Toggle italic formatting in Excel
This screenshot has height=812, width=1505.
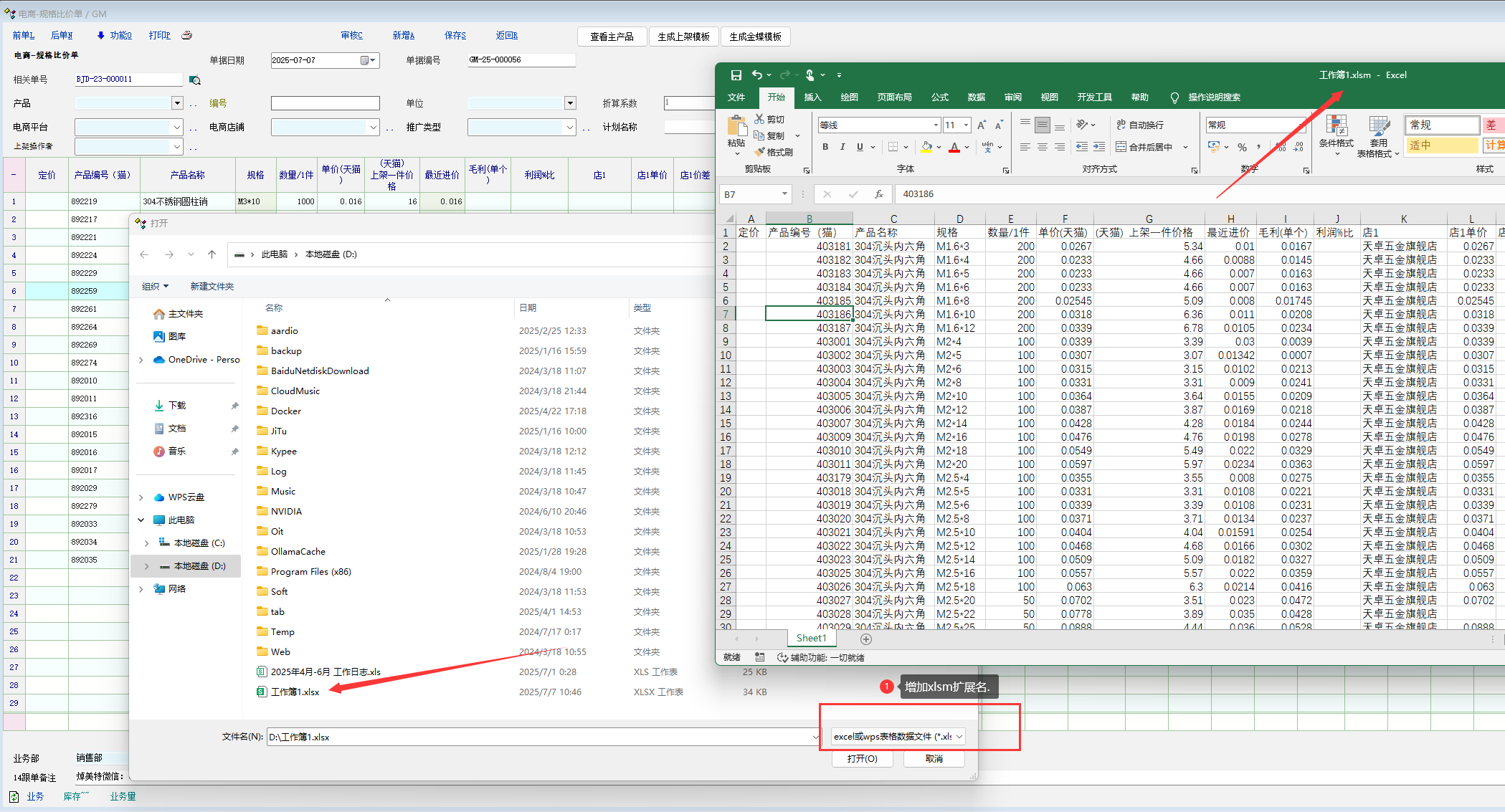[842, 147]
